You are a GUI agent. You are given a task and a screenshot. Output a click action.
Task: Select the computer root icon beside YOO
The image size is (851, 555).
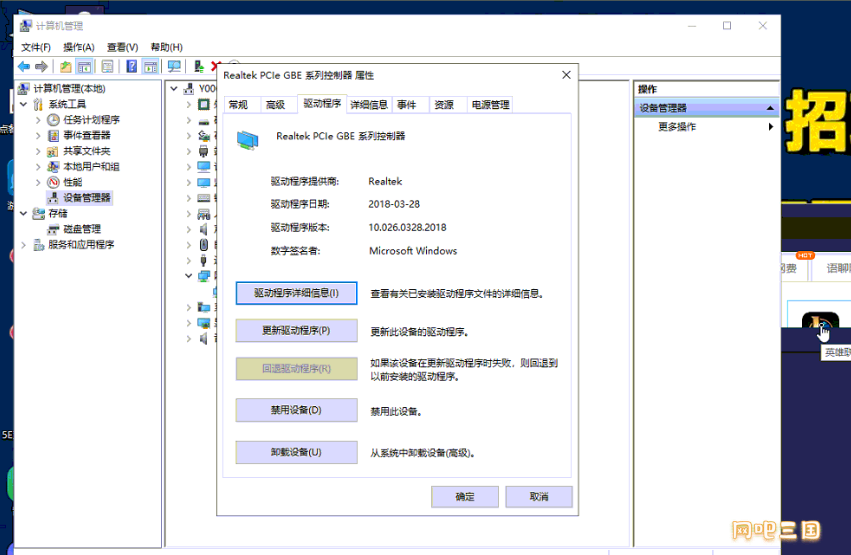[189, 88]
